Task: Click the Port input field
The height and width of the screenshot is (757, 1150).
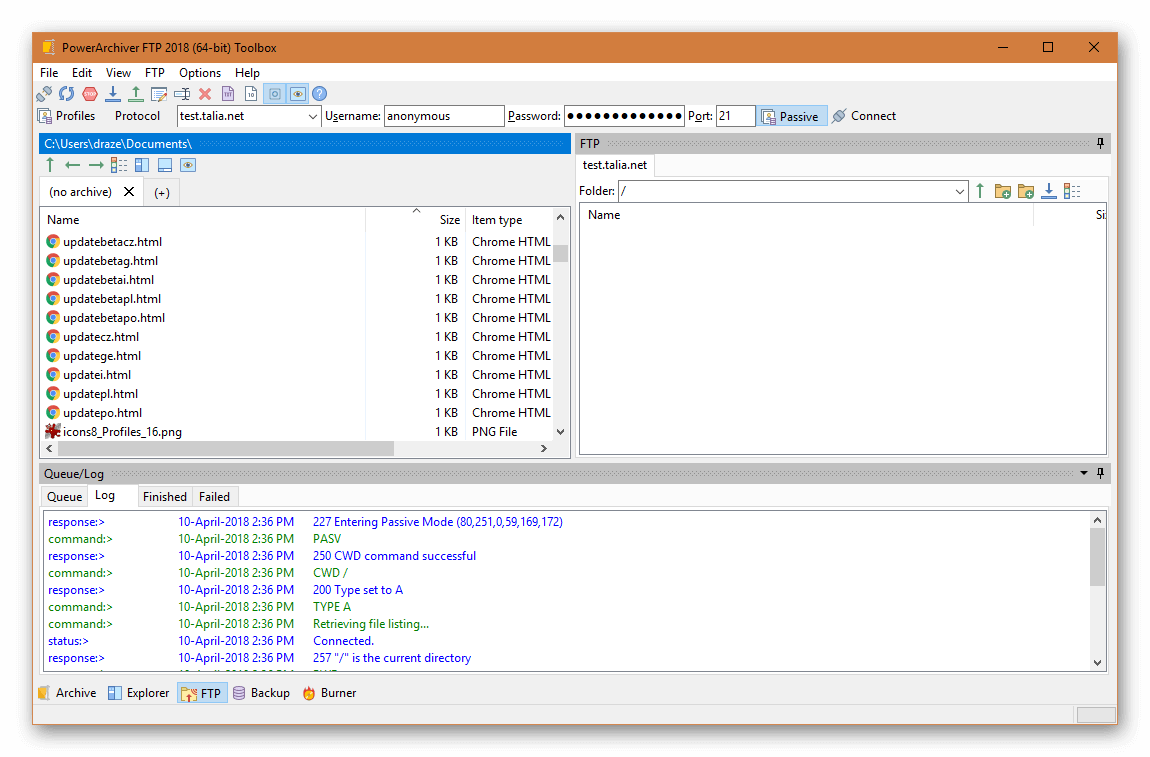Action: coord(735,116)
